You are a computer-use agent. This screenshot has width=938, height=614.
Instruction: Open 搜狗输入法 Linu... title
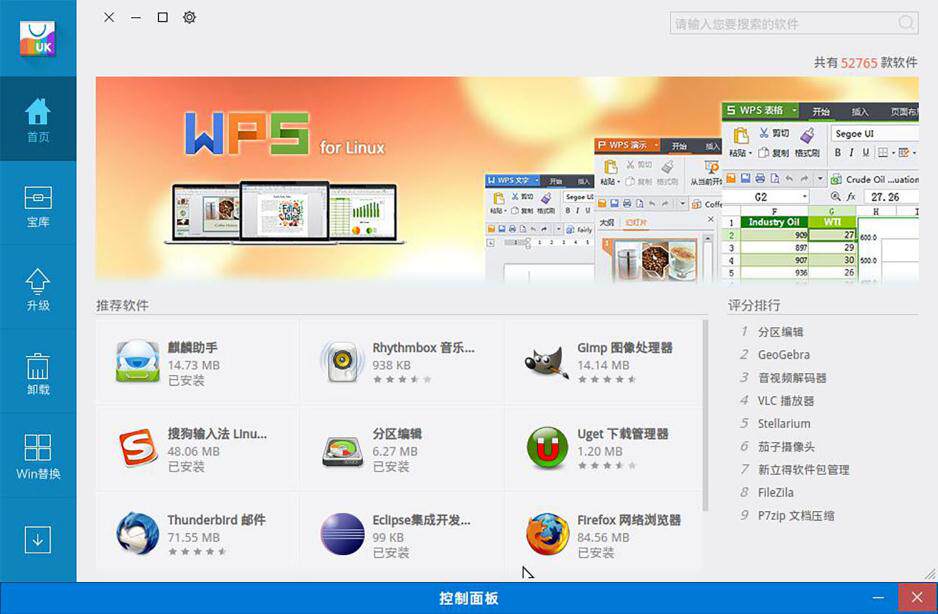[x=217, y=434]
